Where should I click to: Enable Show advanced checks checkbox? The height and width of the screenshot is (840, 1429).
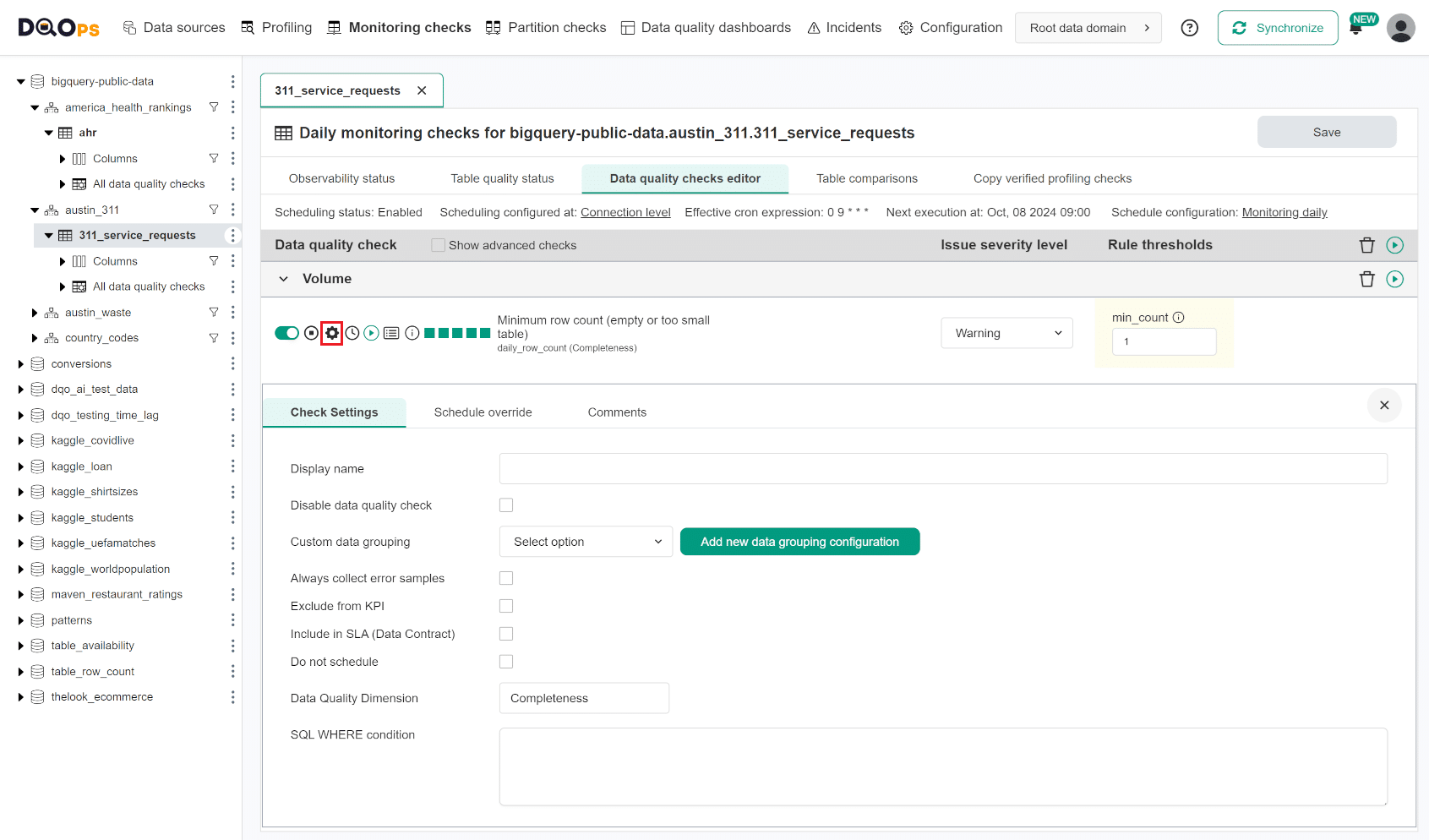click(438, 245)
